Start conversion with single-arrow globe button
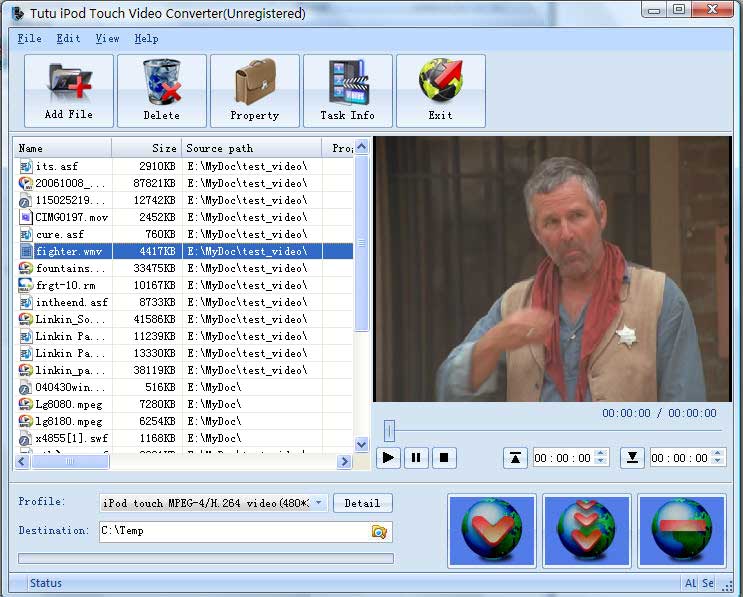743x597 pixels. click(492, 530)
